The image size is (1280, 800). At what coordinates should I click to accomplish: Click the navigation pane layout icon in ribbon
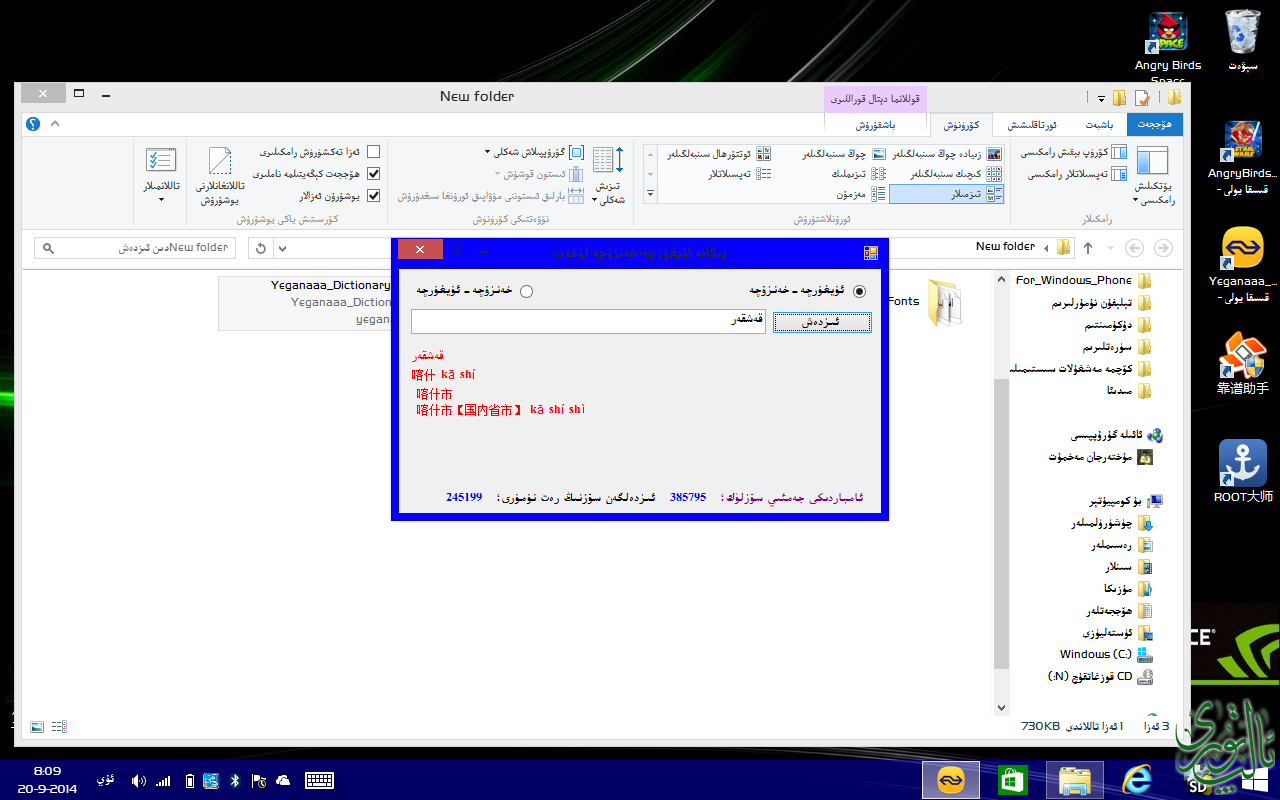point(1152,161)
